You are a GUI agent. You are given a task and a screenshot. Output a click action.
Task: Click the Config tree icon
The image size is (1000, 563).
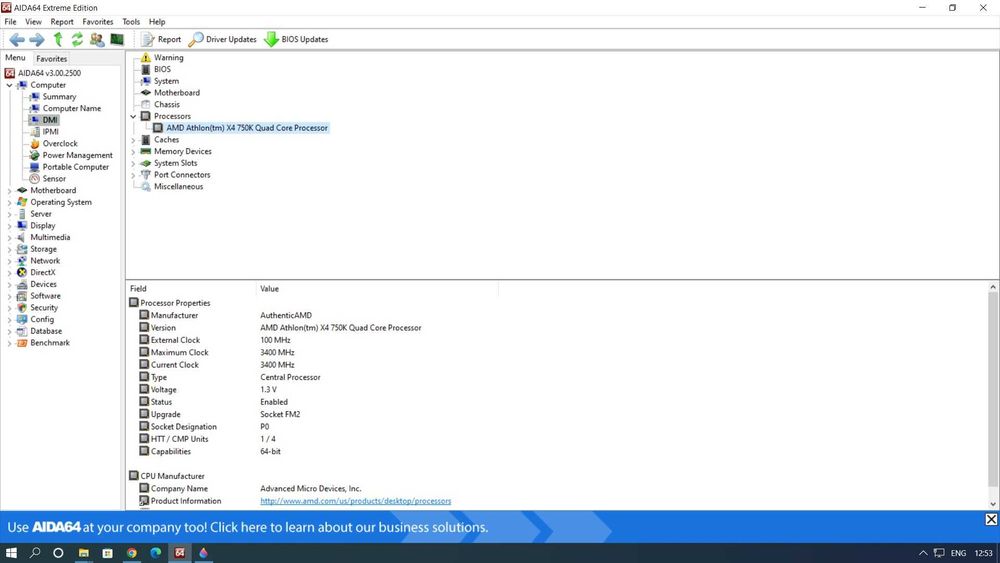tap(22, 319)
